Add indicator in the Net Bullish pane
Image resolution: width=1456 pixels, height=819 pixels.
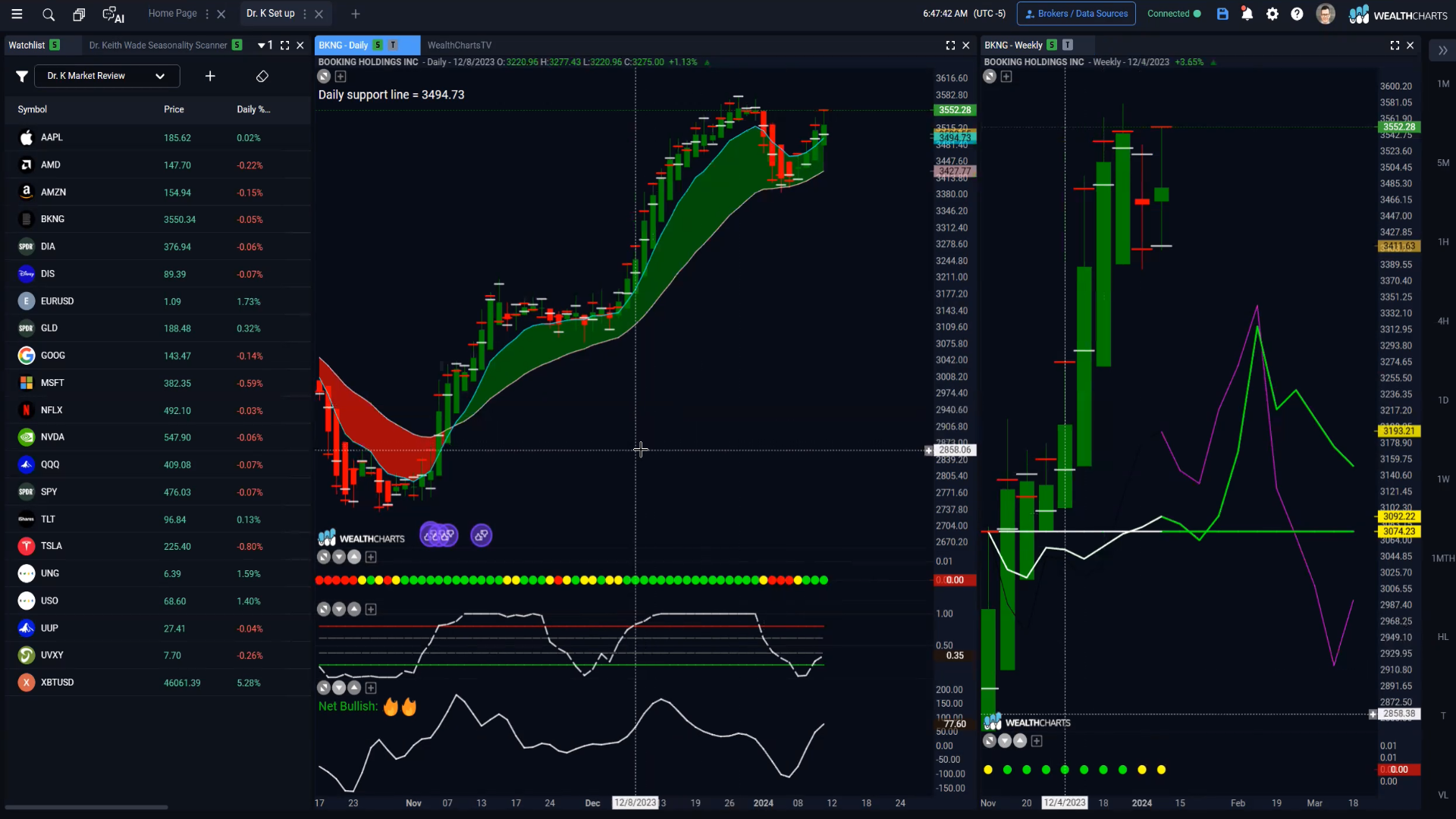click(x=371, y=688)
